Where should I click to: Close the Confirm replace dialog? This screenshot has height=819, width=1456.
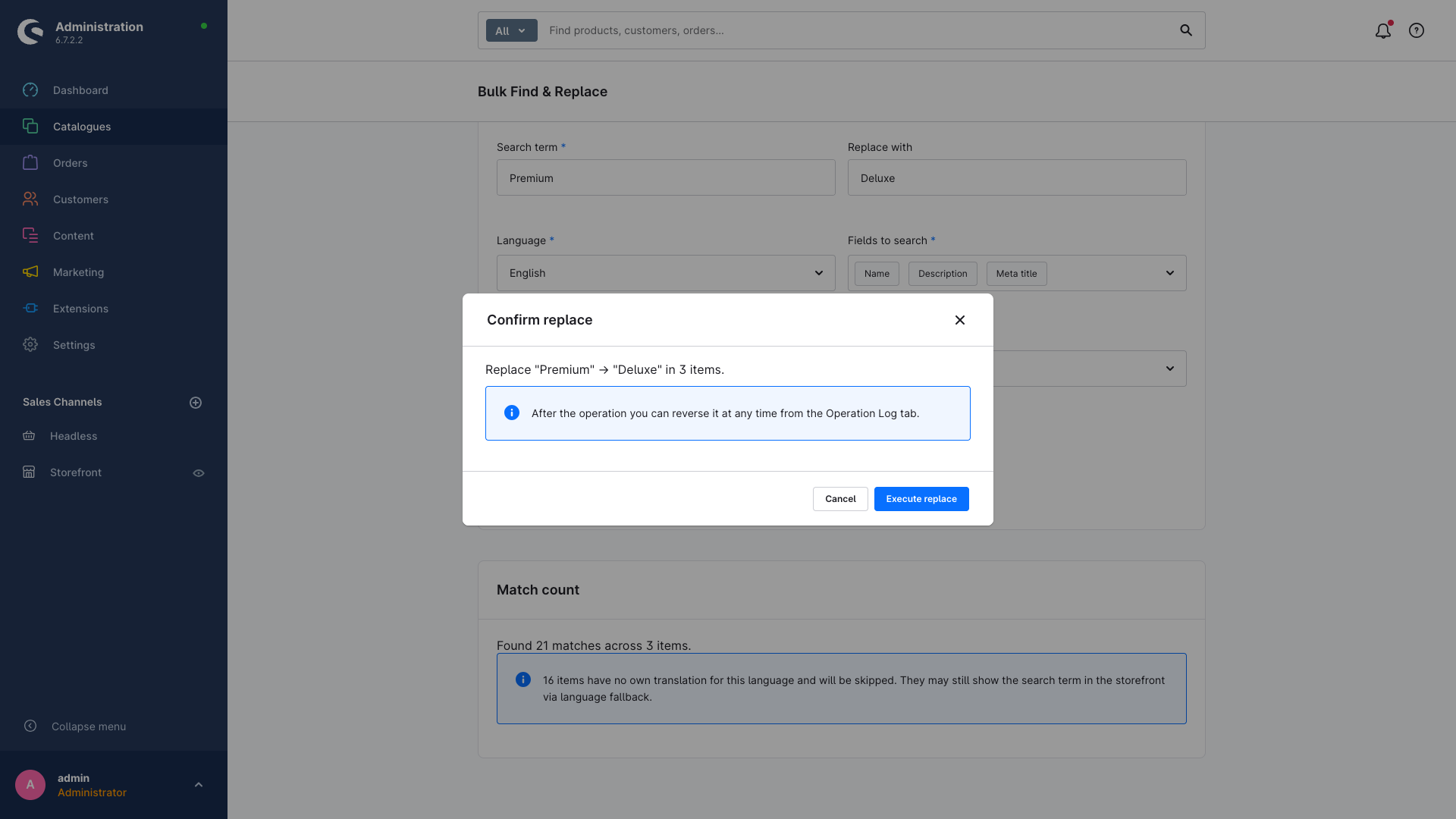tap(960, 320)
